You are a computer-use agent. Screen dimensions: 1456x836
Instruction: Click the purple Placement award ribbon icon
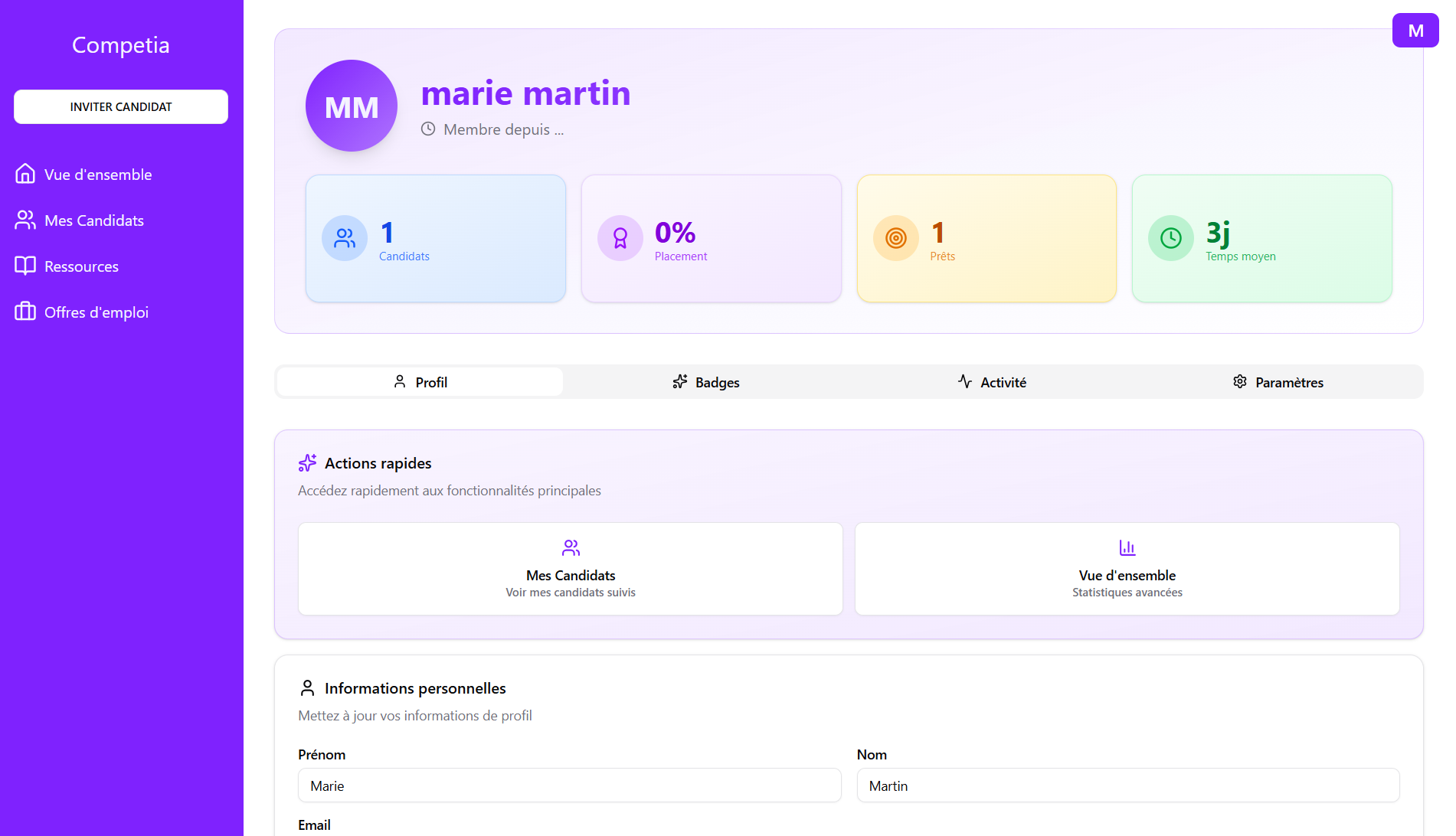620,238
